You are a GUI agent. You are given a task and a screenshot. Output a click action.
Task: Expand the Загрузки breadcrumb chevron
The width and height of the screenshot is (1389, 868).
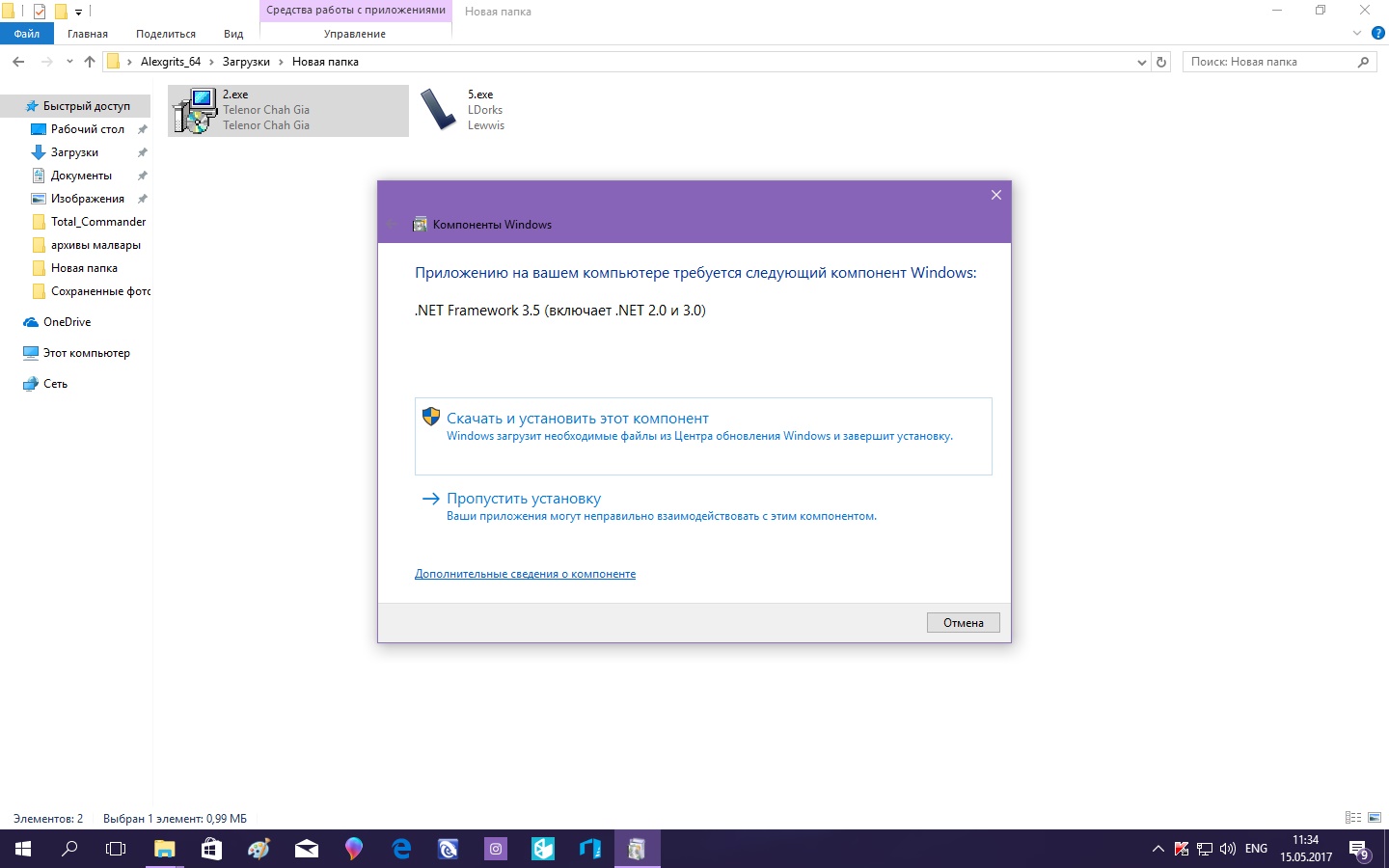pyautogui.click(x=282, y=62)
